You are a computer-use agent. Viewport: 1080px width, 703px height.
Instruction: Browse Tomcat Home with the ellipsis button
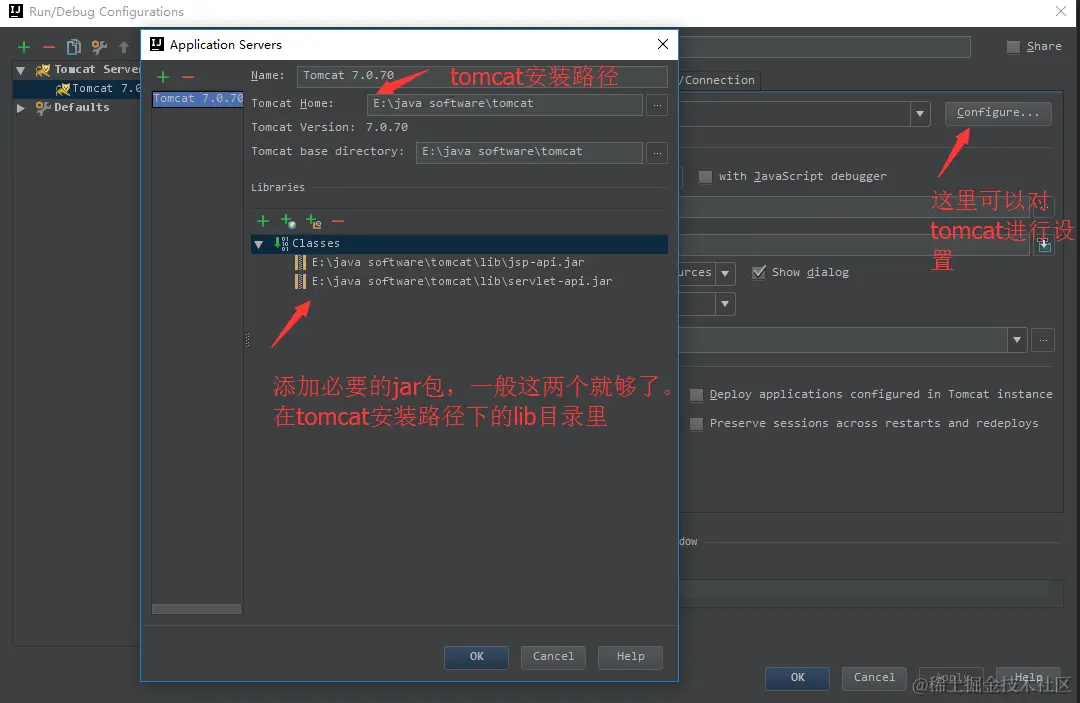(657, 104)
